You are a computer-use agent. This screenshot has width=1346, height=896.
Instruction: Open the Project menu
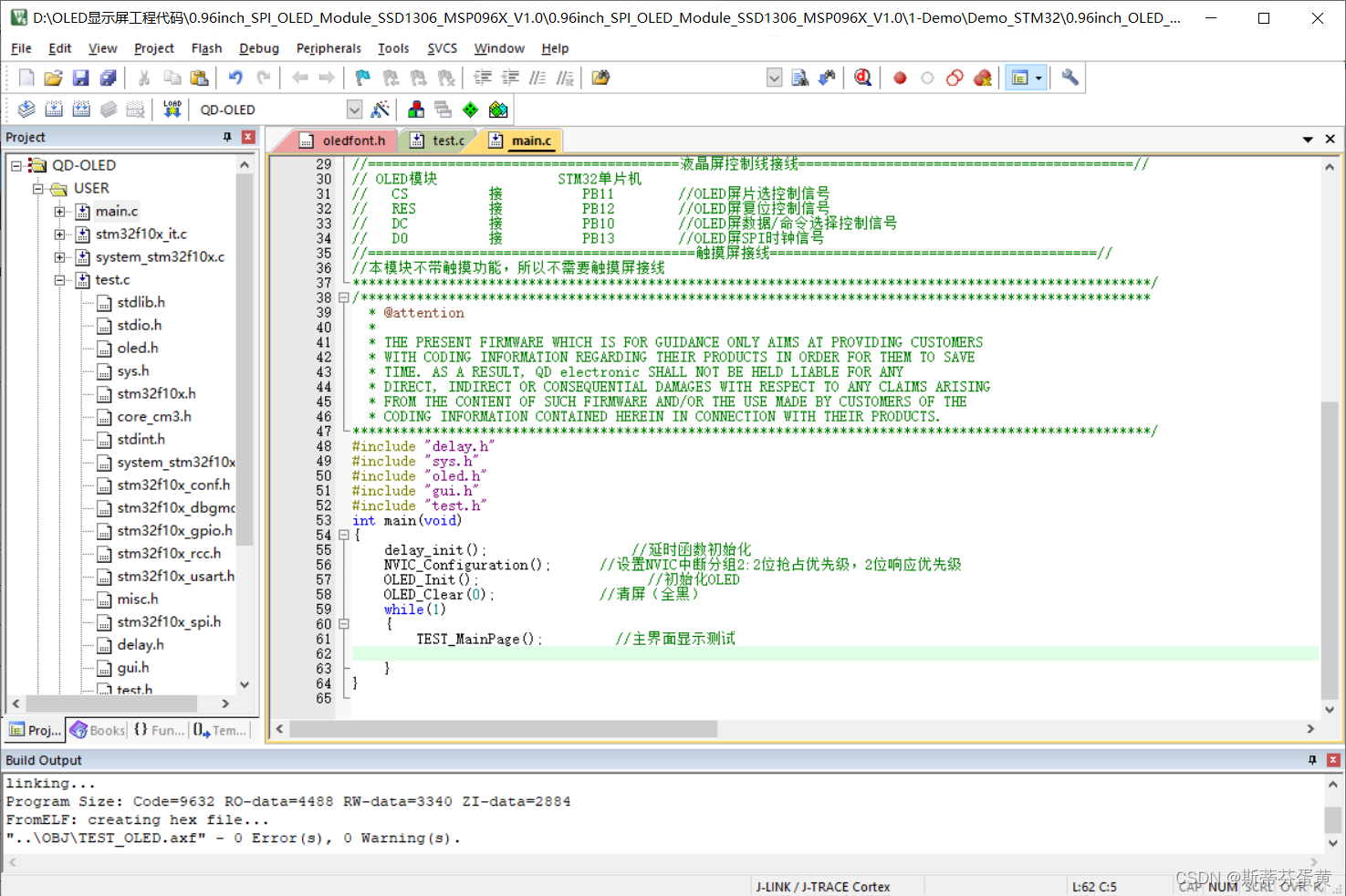(153, 48)
